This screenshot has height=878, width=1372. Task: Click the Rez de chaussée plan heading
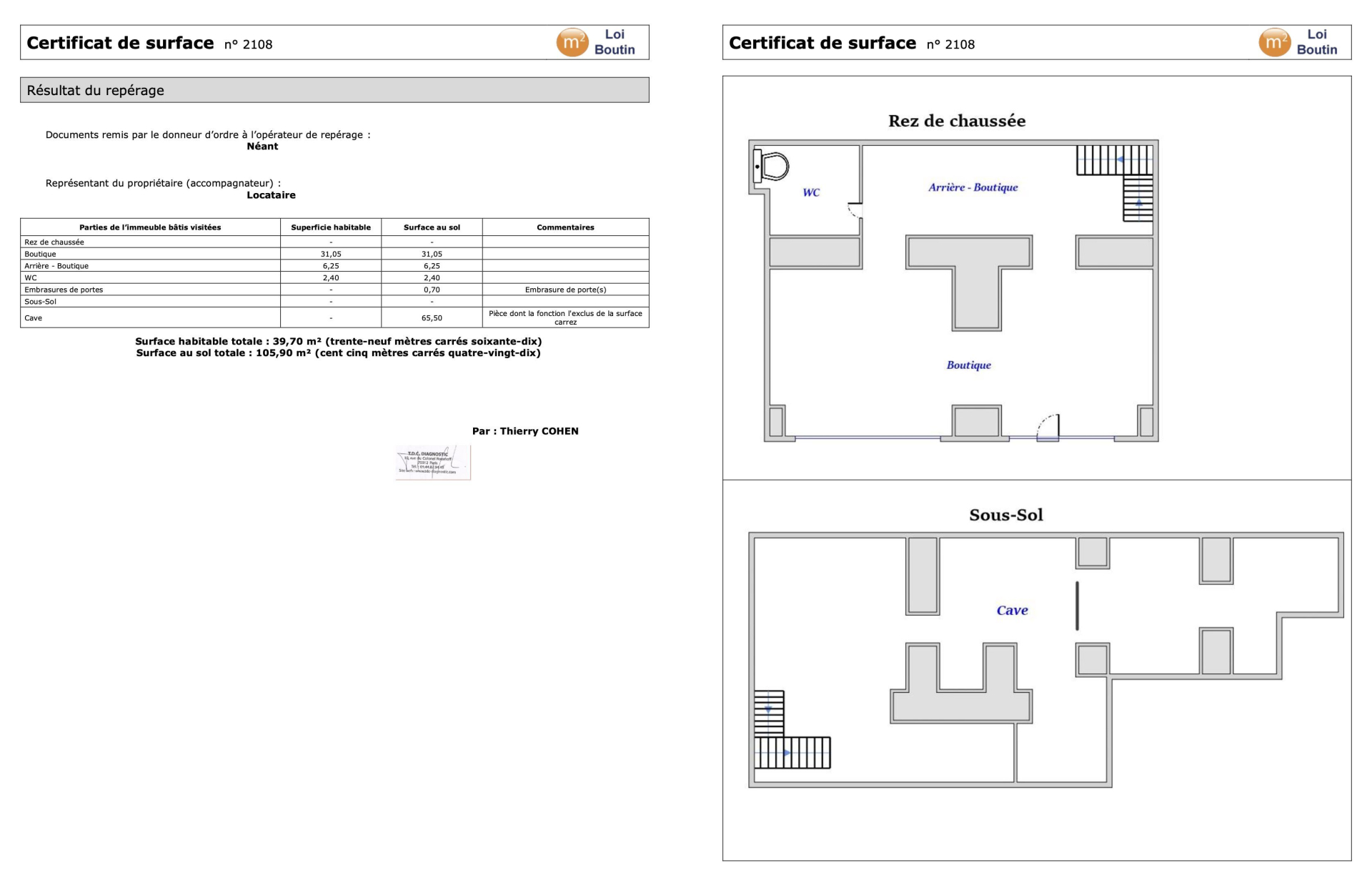956,121
